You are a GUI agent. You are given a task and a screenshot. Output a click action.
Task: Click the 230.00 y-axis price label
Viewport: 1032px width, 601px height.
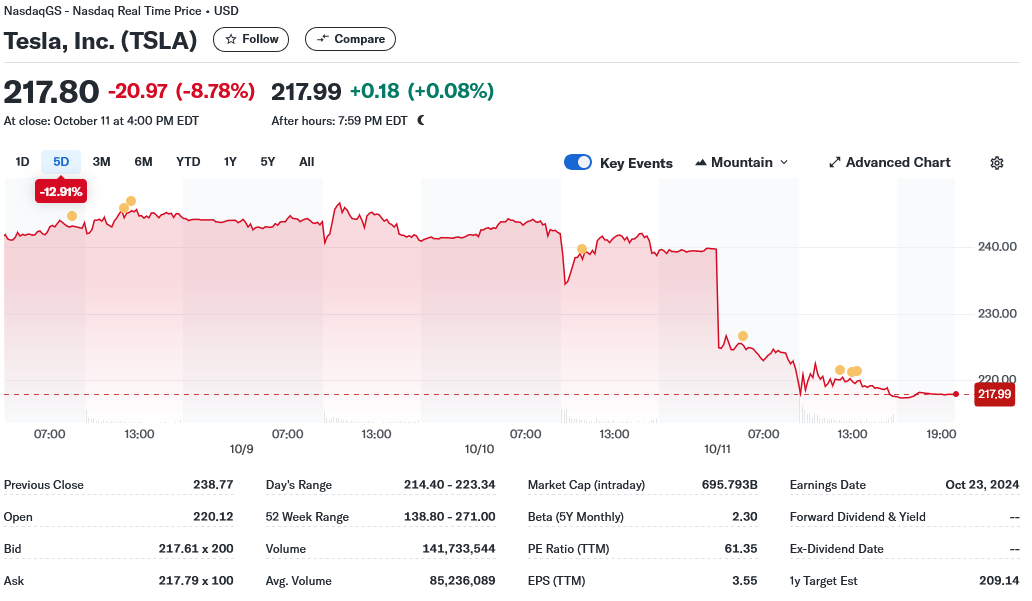click(x=997, y=314)
